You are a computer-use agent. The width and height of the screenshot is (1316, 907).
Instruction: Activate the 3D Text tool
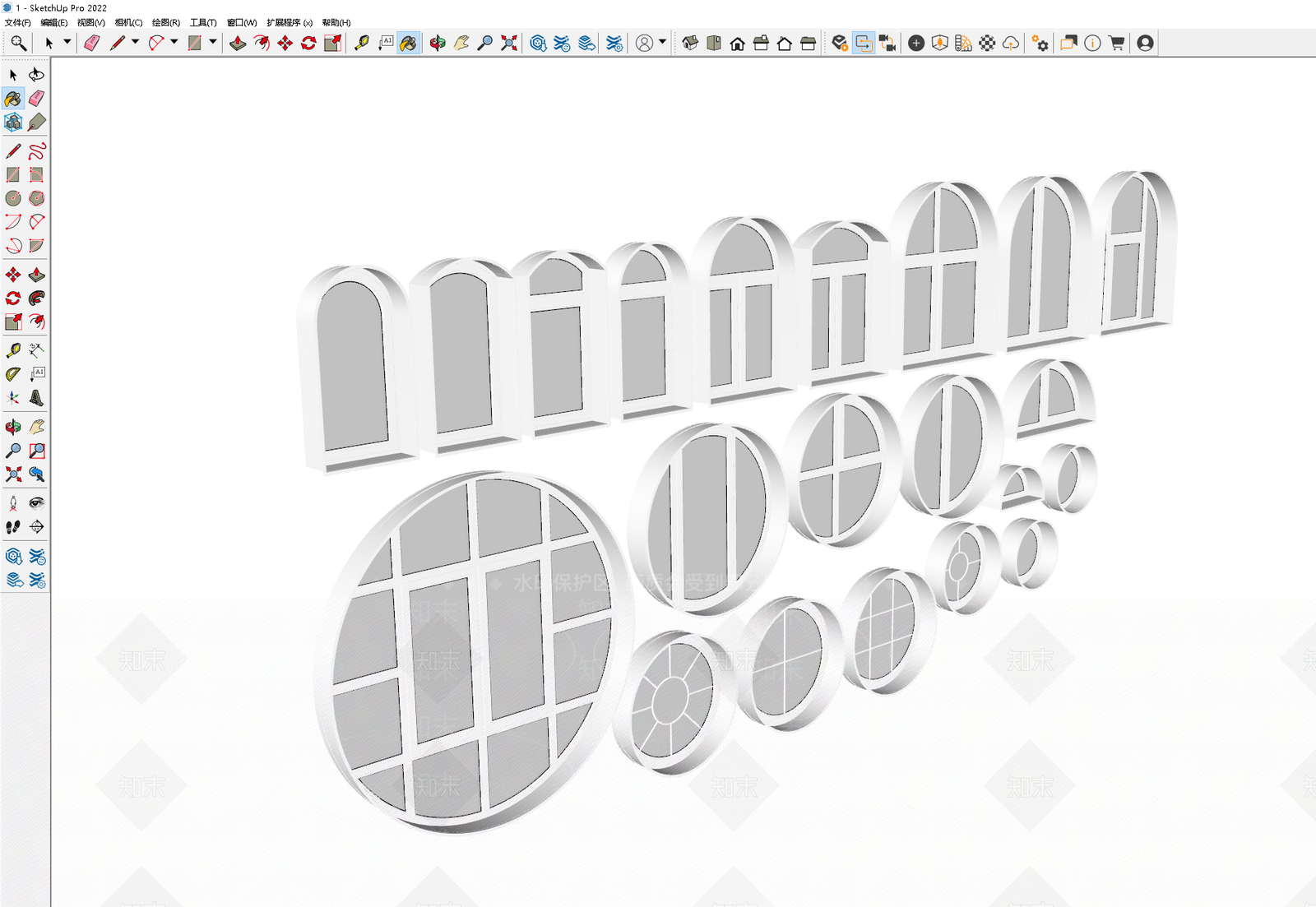click(37, 398)
